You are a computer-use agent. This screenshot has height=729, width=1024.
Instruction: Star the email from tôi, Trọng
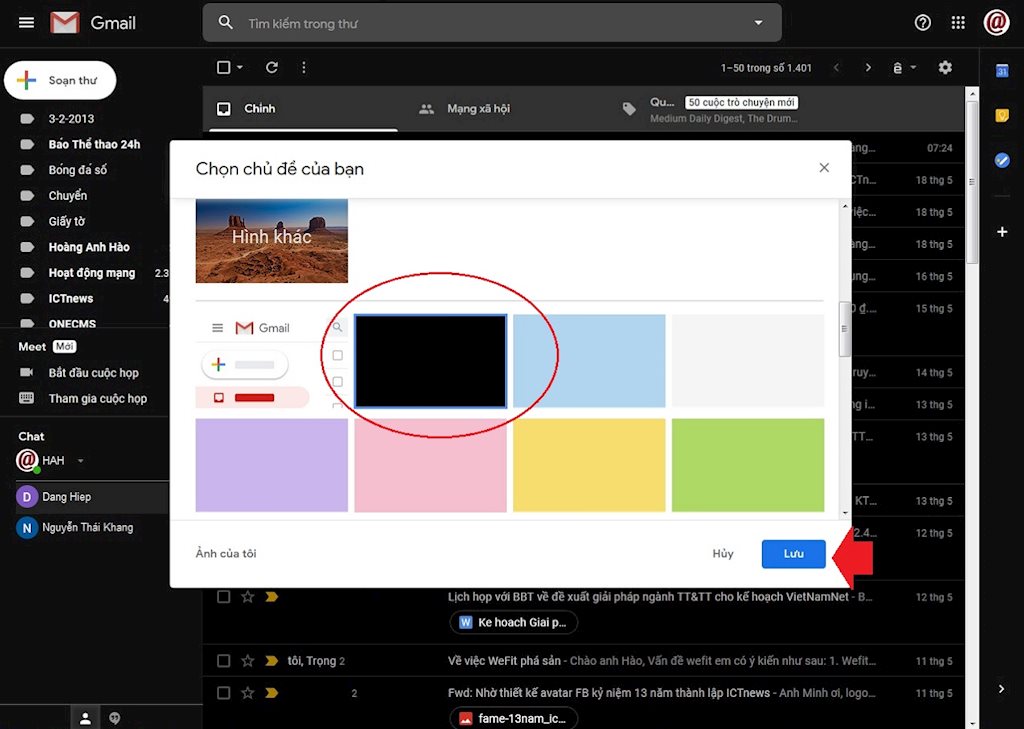coord(247,660)
